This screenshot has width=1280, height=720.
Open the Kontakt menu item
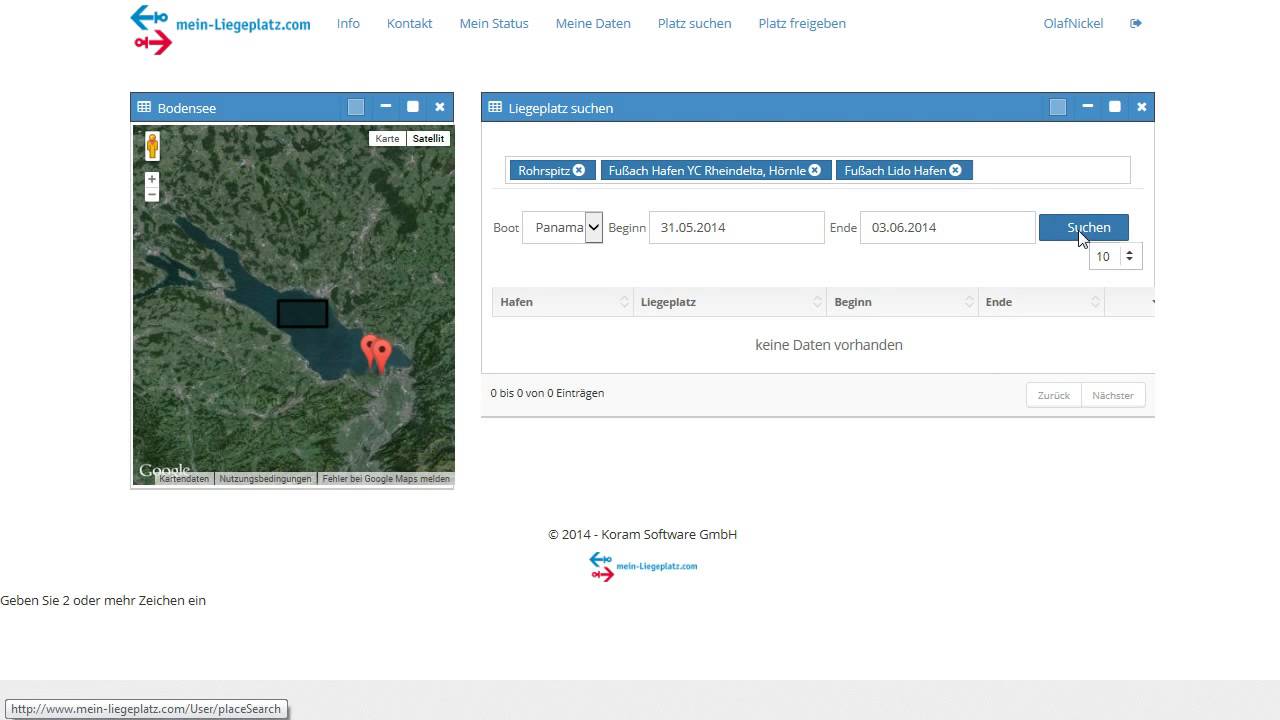click(410, 23)
